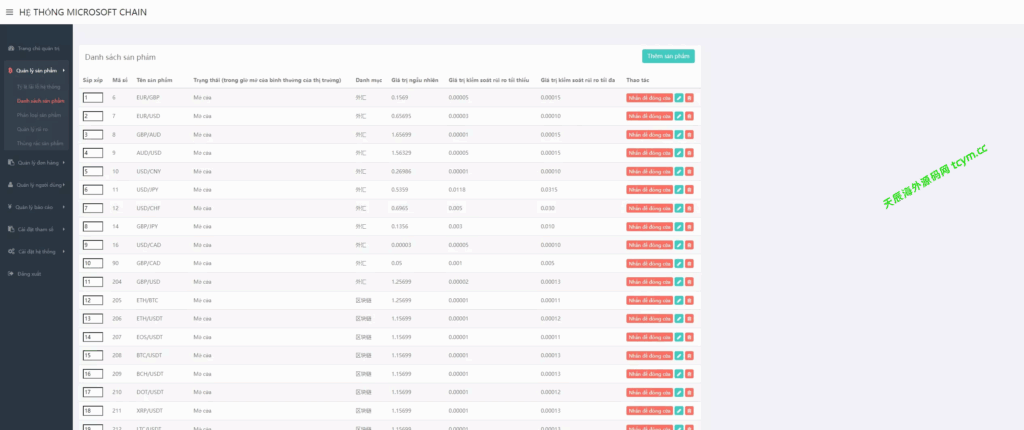This screenshot has width=1024, height=430.
Task: Delete the EUR/GBP product with the trash icon
Action: [x=690, y=97]
